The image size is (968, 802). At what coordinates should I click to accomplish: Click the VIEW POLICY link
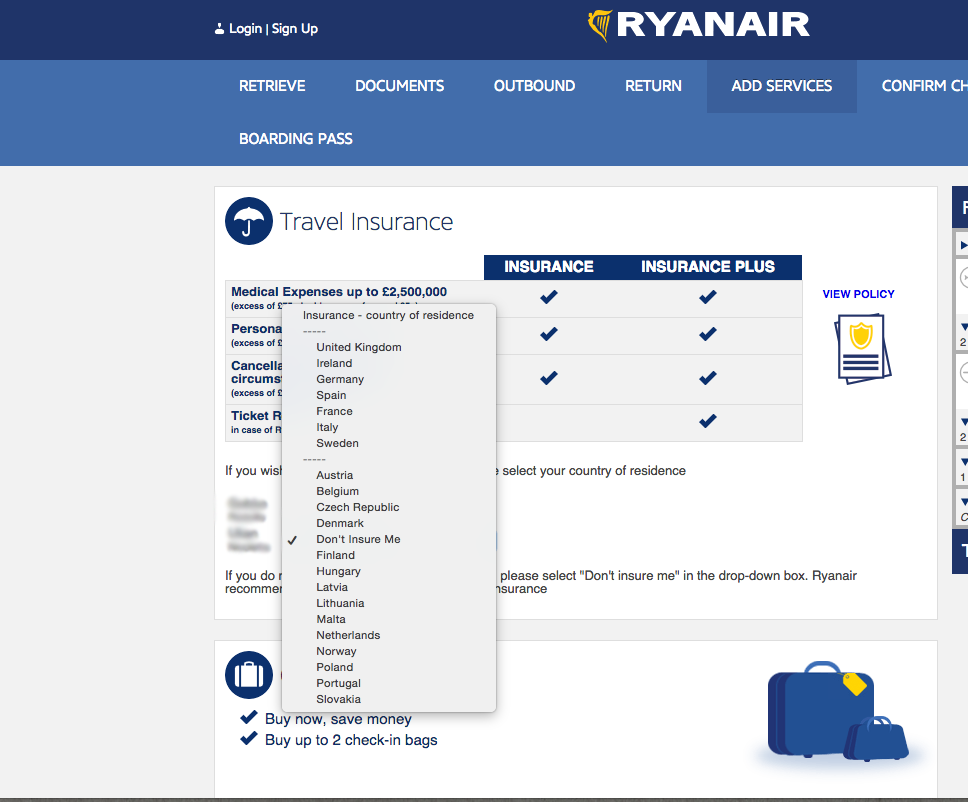click(x=858, y=294)
